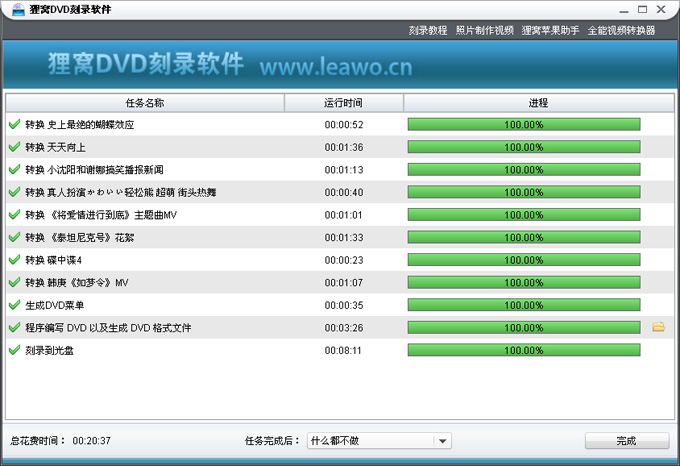Screen dimensions: 680x466
Task: Click the 运行时间 column header
Action: (x=343, y=103)
